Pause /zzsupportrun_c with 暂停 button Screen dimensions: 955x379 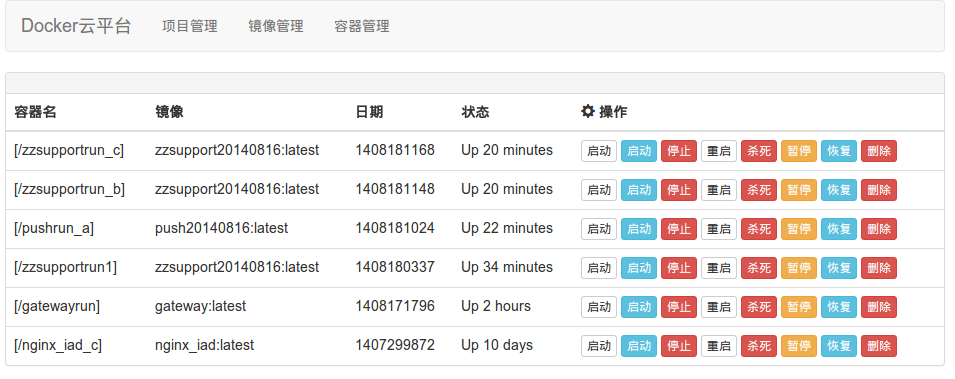pos(799,151)
